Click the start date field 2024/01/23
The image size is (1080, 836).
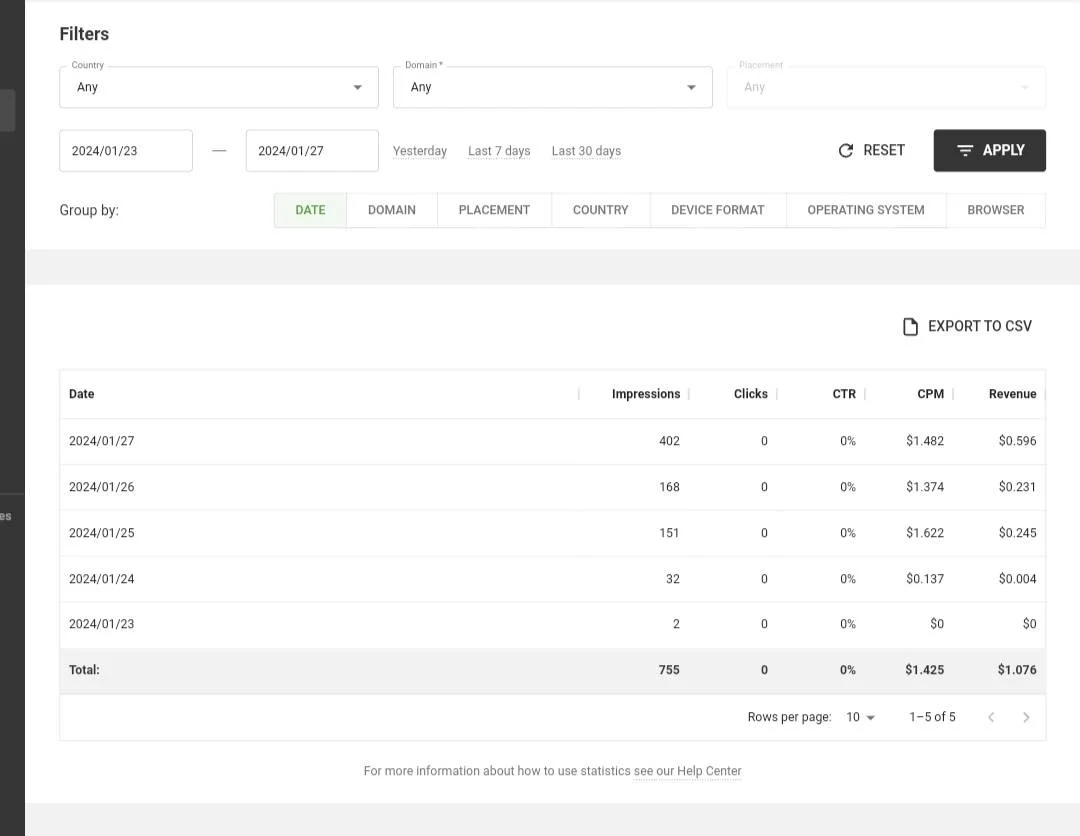(x=126, y=151)
